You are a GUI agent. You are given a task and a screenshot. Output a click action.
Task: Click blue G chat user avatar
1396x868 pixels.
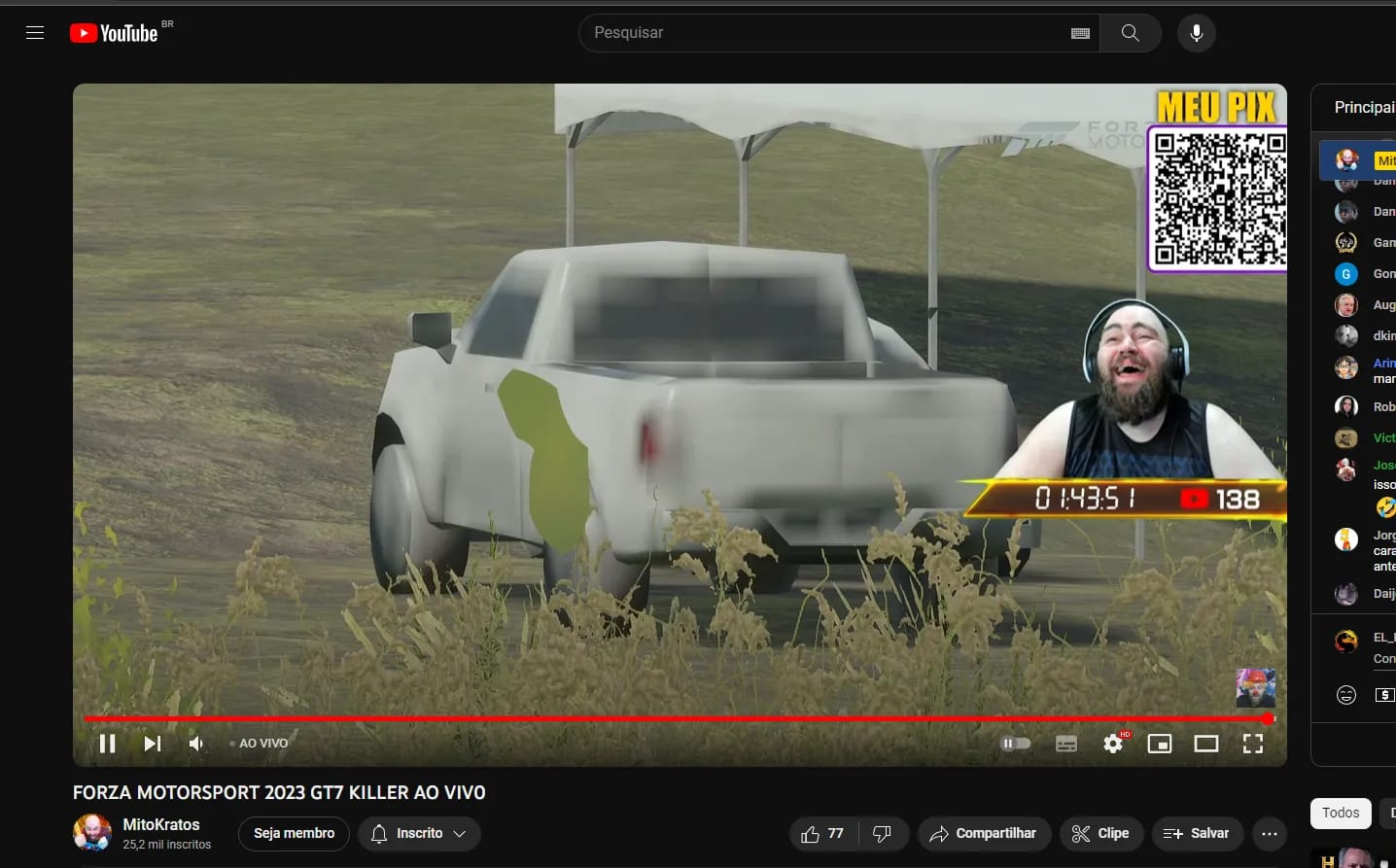[x=1346, y=274]
